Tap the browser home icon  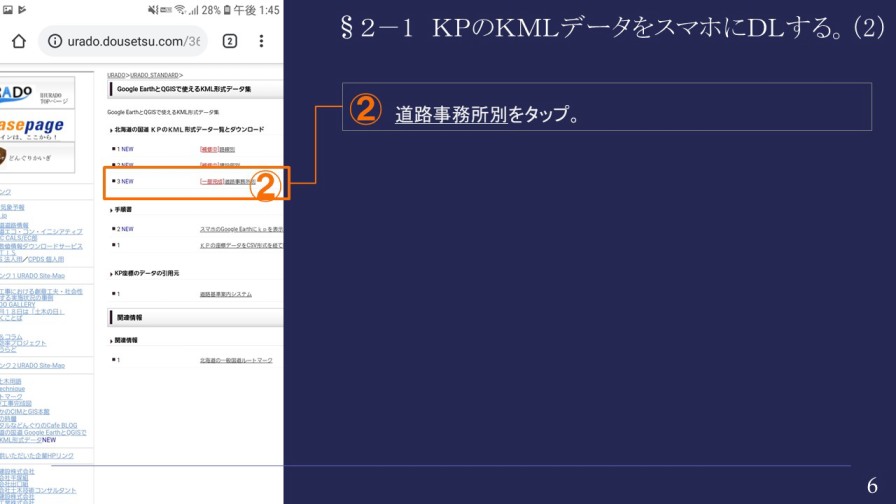click(x=18, y=41)
